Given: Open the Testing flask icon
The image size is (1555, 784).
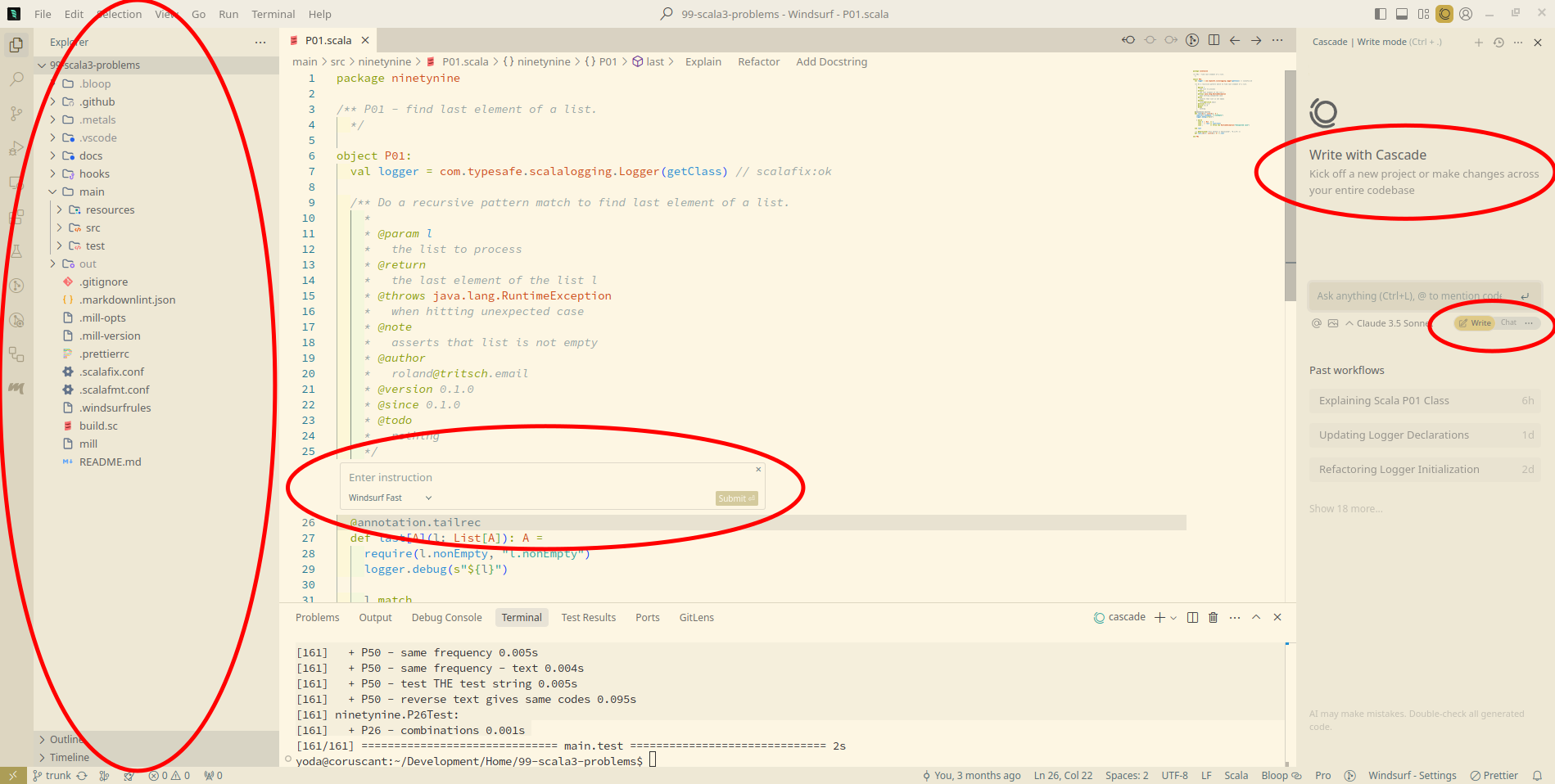Looking at the screenshot, I should click(16, 251).
